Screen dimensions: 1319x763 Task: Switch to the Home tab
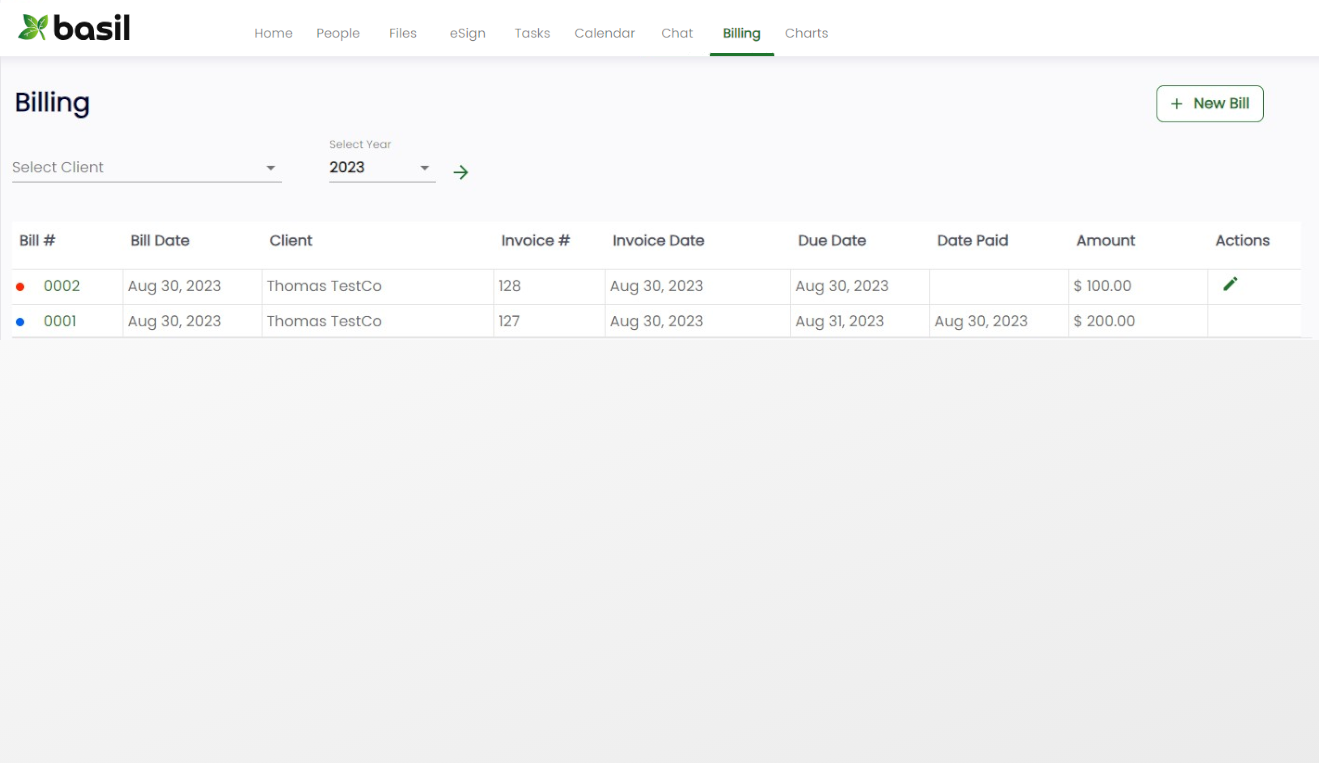[273, 33]
